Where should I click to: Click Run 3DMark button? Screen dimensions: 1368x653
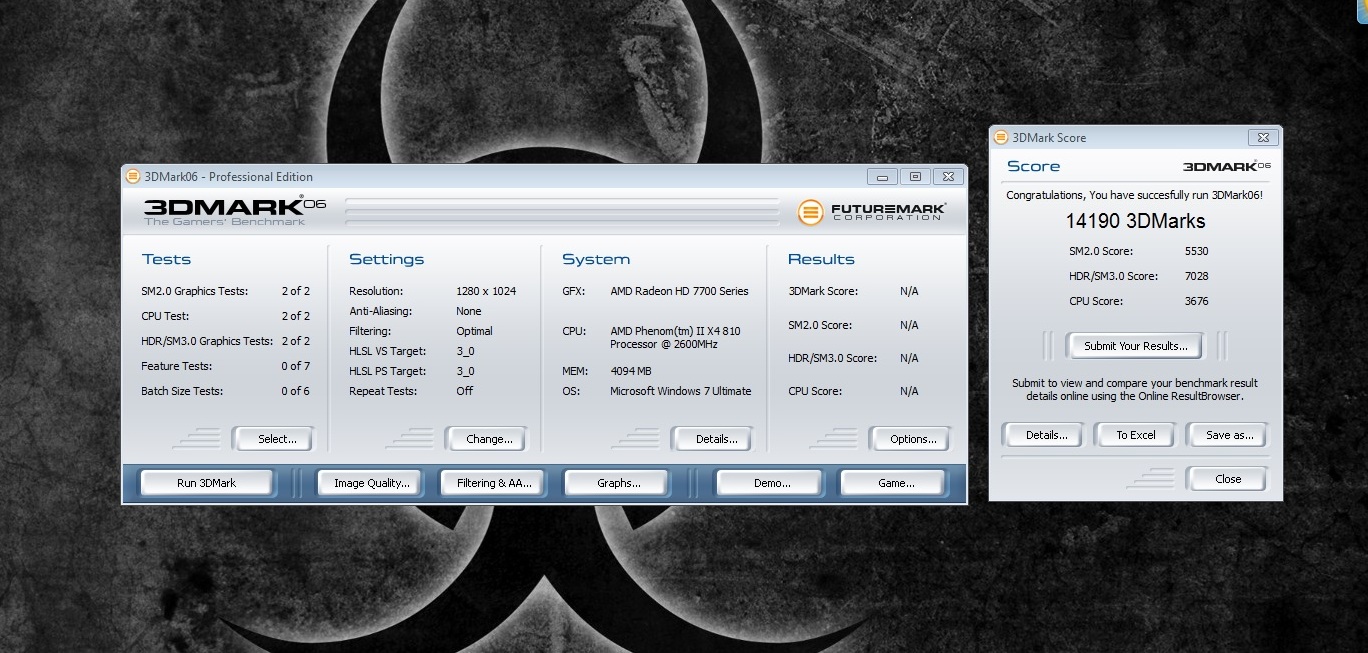[x=207, y=483]
